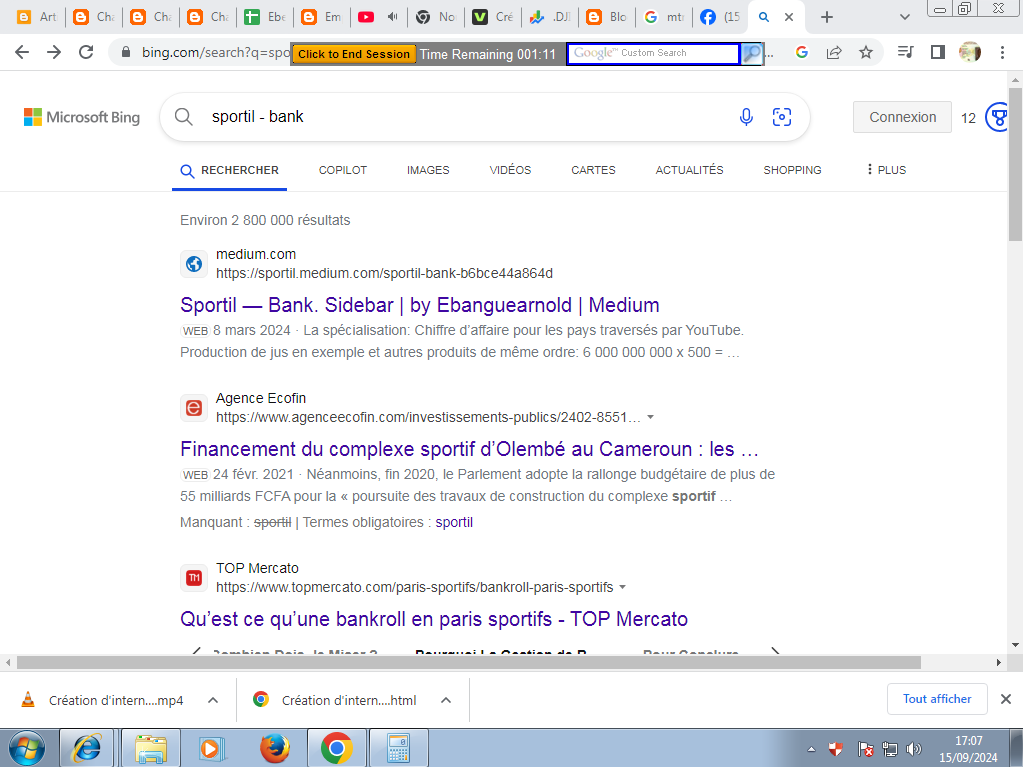Click the Bing search box text
Viewport: 1023px width, 767px height.
point(258,117)
